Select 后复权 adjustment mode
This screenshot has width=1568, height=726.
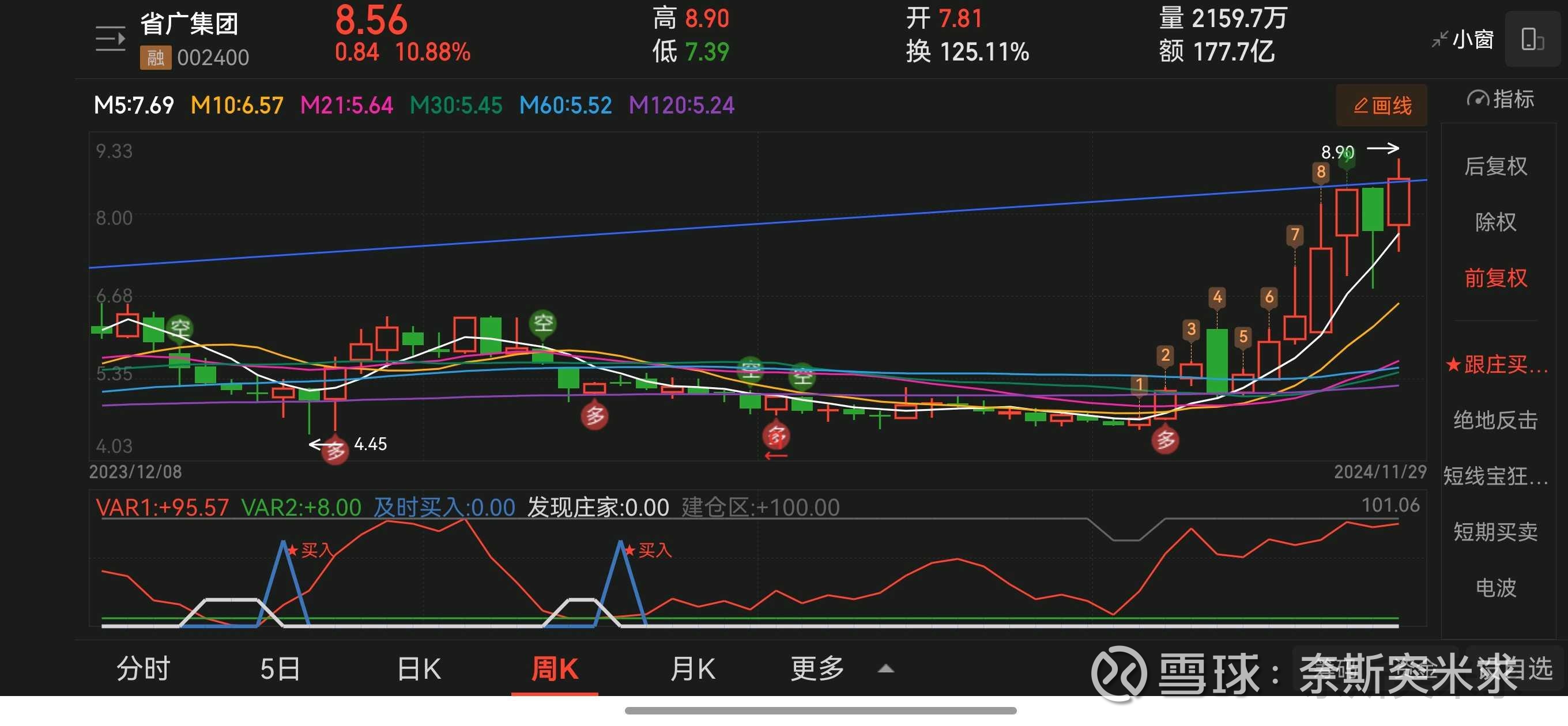click(1495, 165)
